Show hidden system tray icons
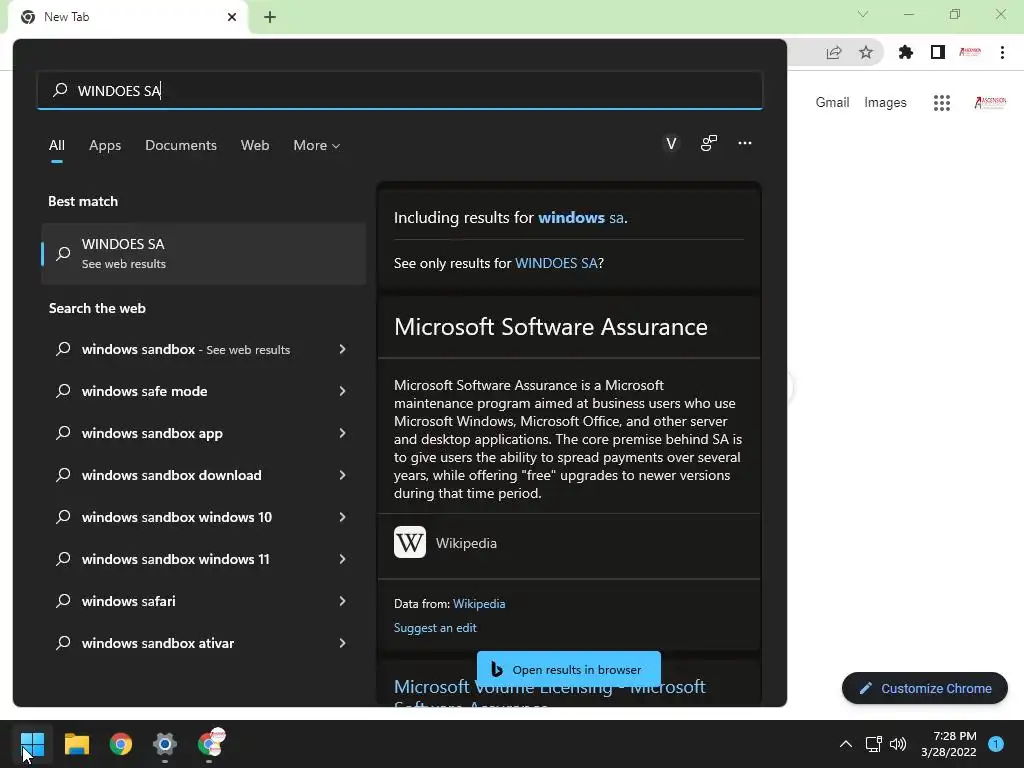The image size is (1024, 768). [846, 744]
